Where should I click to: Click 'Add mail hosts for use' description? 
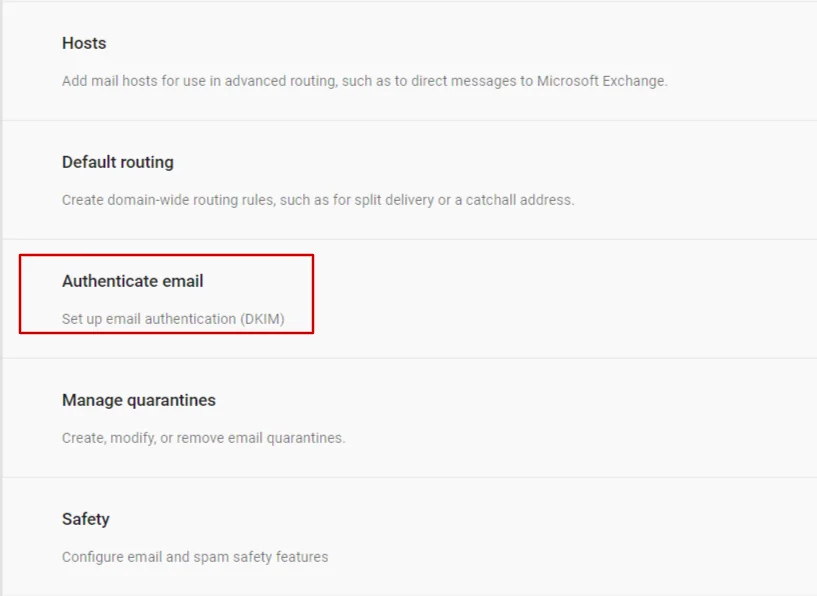point(364,81)
